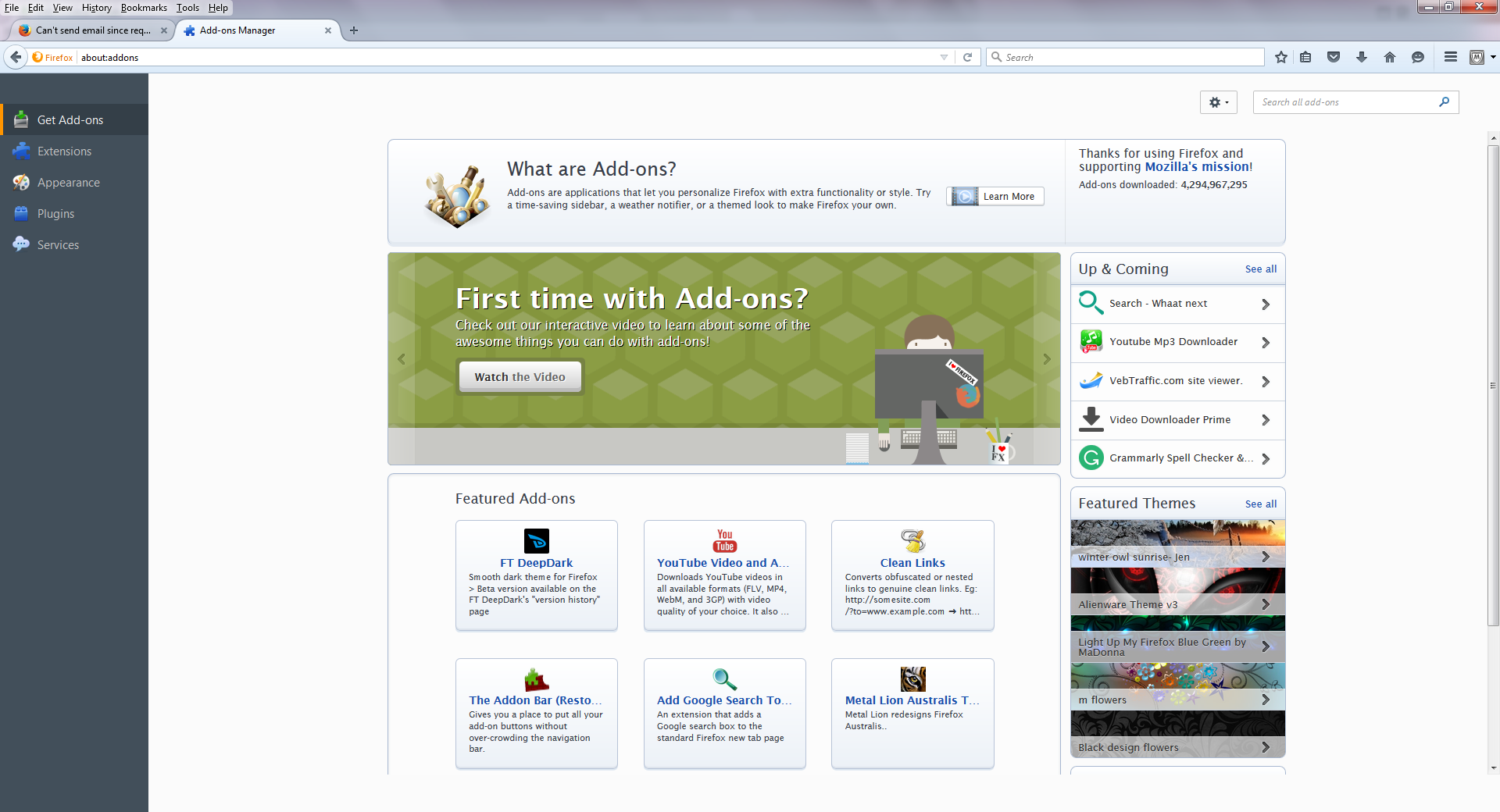Open the Bookmarks menu
This screenshot has width=1500, height=812.
point(144,8)
